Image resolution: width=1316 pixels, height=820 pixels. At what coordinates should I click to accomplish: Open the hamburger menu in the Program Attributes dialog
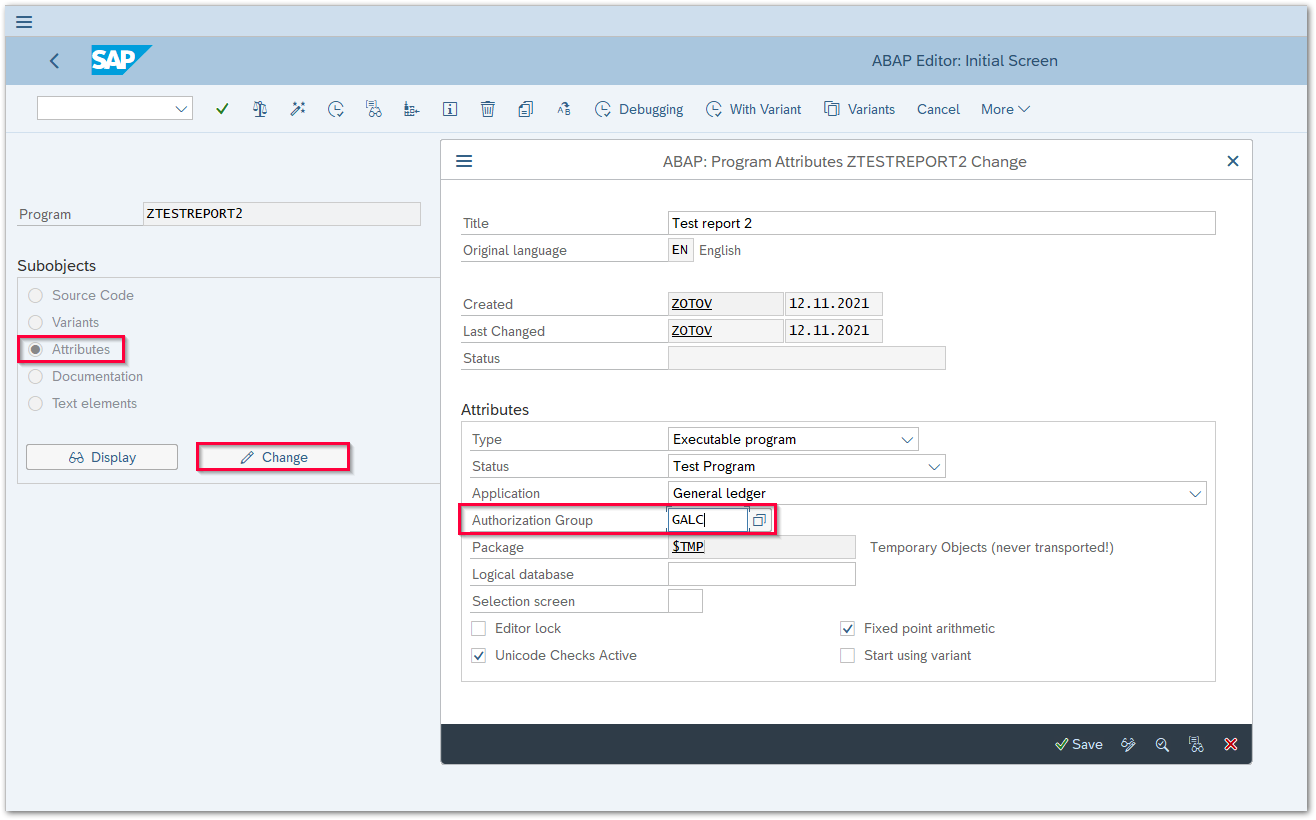464,161
